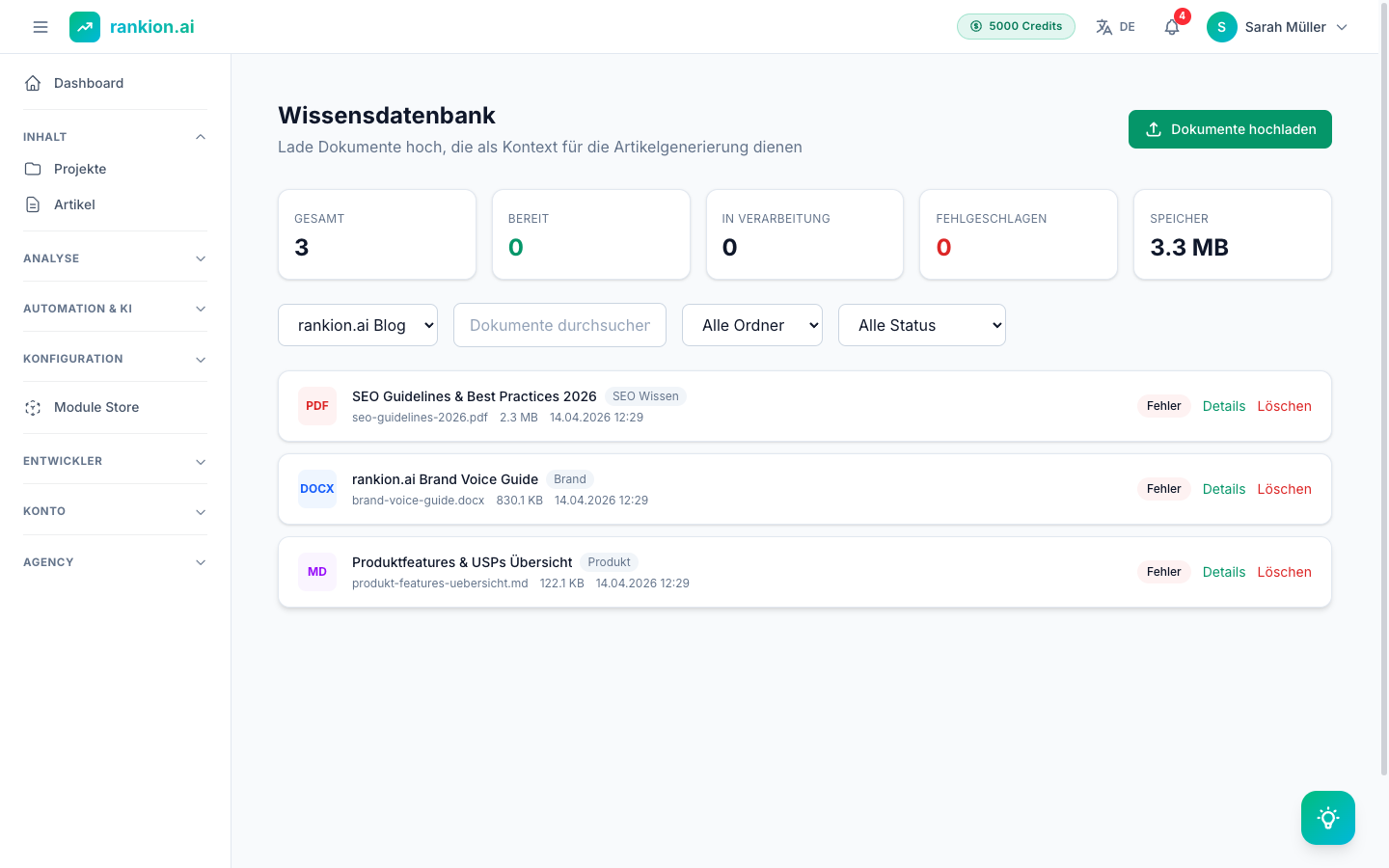The height and width of the screenshot is (868, 1389).
Task: Open the Sarah Müller account menu
Action: [1278, 27]
